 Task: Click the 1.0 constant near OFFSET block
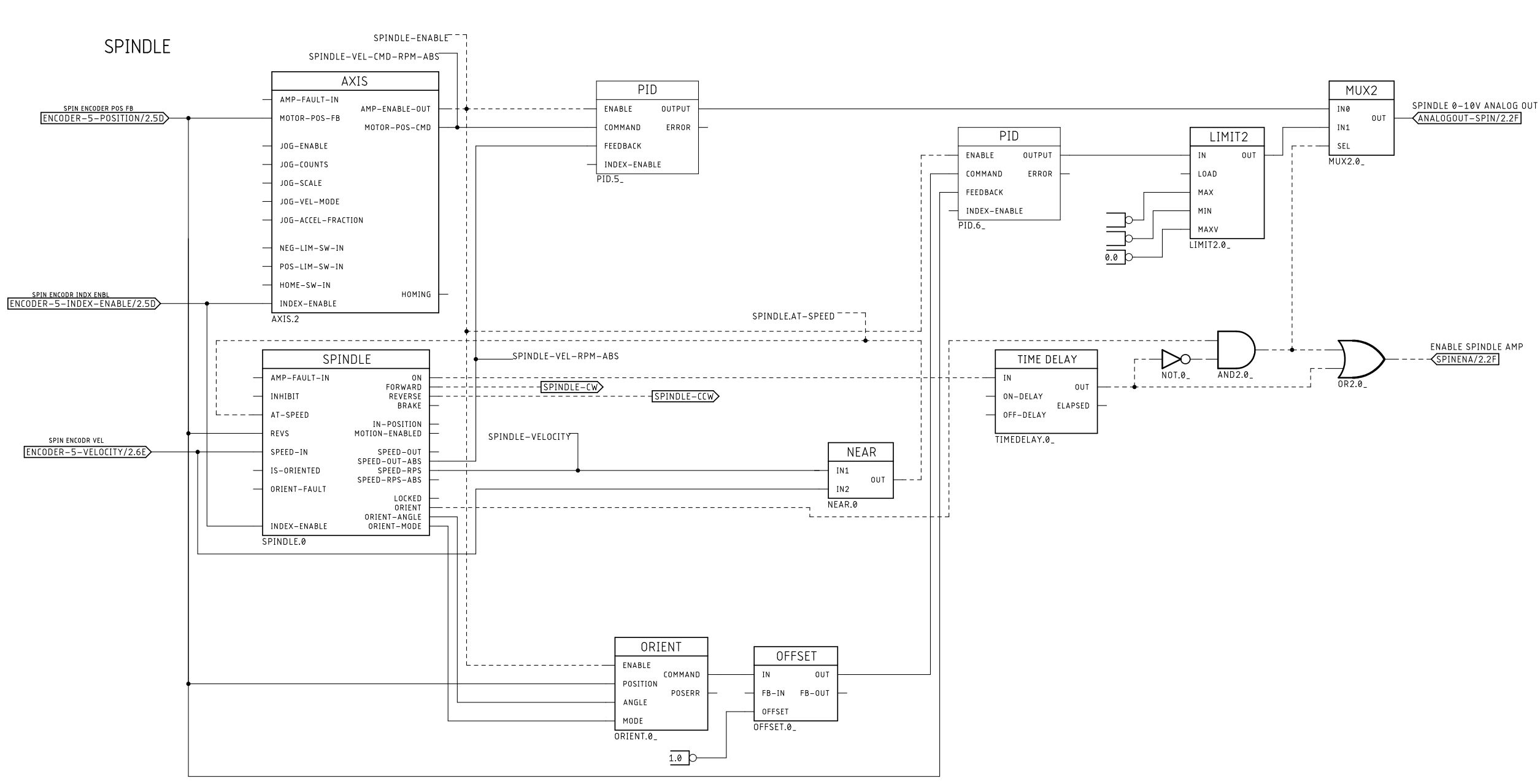(677, 758)
